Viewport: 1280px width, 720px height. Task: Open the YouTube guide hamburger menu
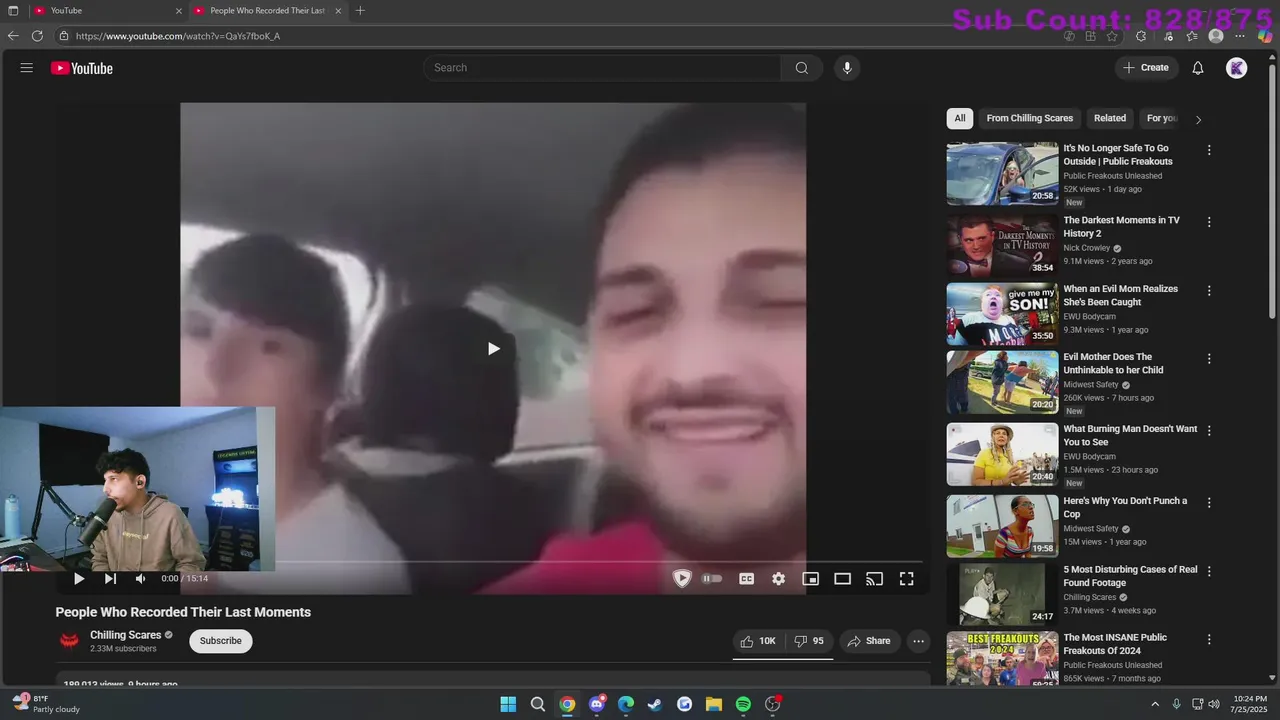(x=27, y=68)
